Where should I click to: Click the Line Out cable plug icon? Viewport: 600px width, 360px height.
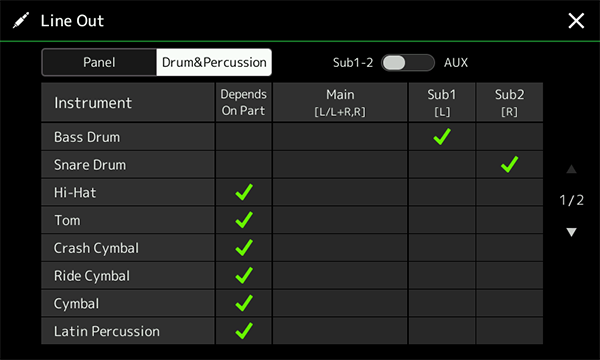coord(21,20)
